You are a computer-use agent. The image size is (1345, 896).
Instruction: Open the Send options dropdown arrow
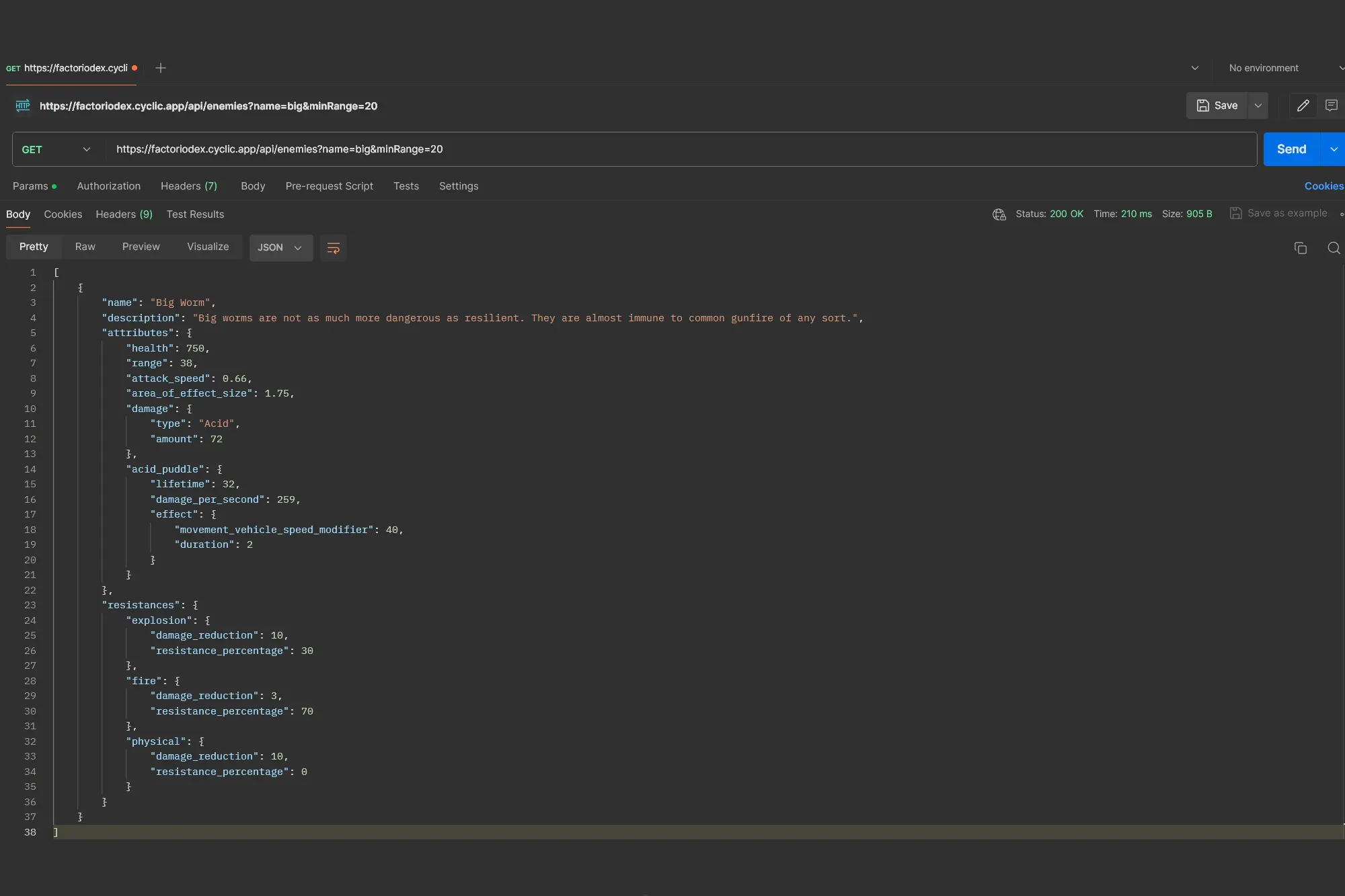tap(1334, 149)
